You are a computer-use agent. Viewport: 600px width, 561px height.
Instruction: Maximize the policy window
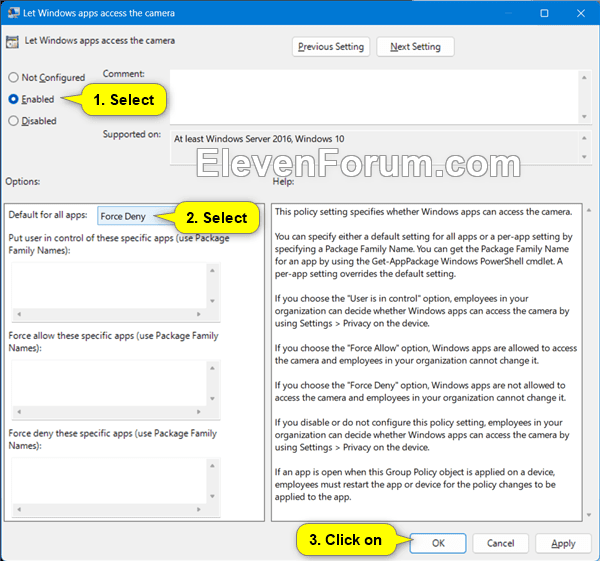click(544, 13)
